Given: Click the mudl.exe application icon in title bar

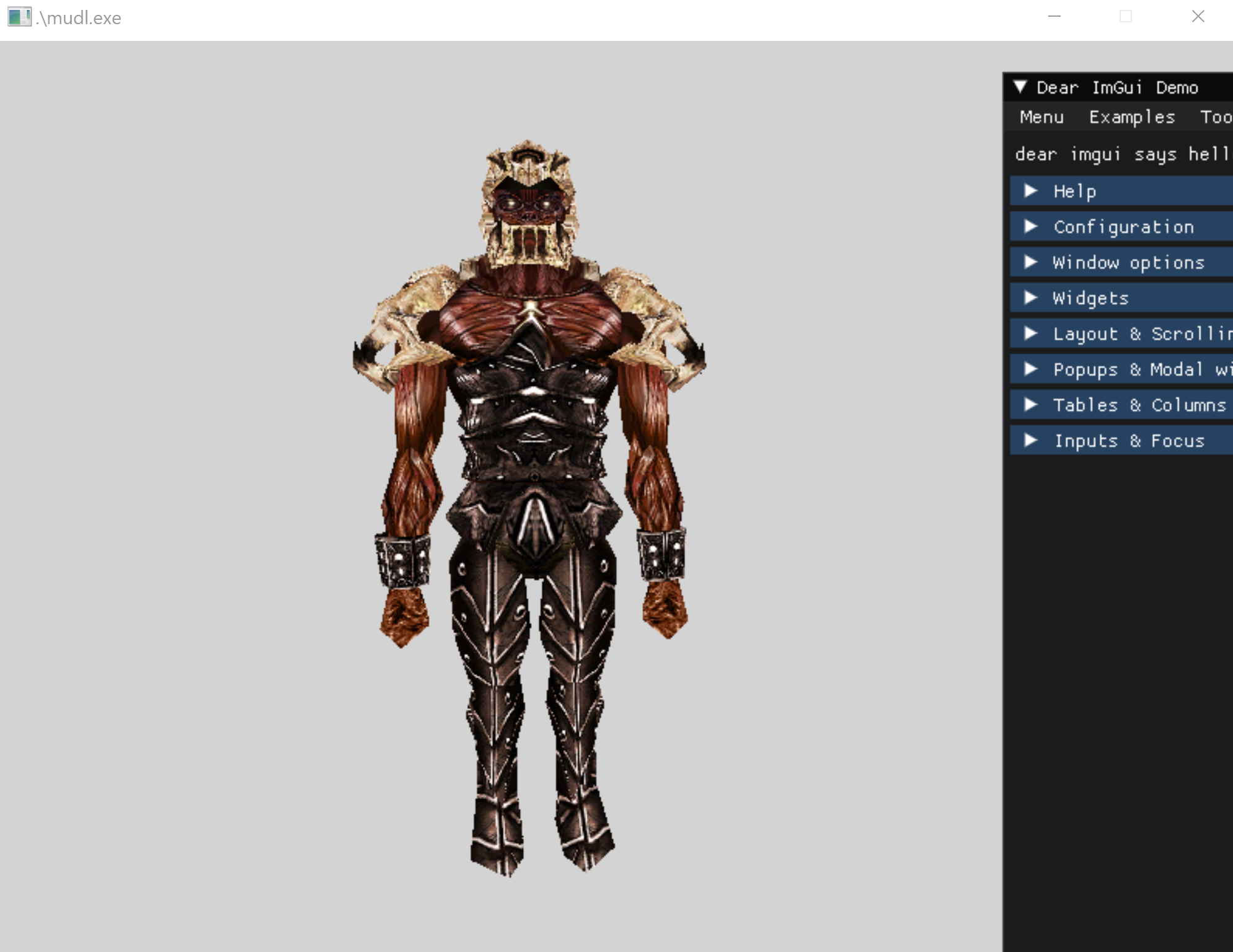Looking at the screenshot, I should tap(19, 17).
